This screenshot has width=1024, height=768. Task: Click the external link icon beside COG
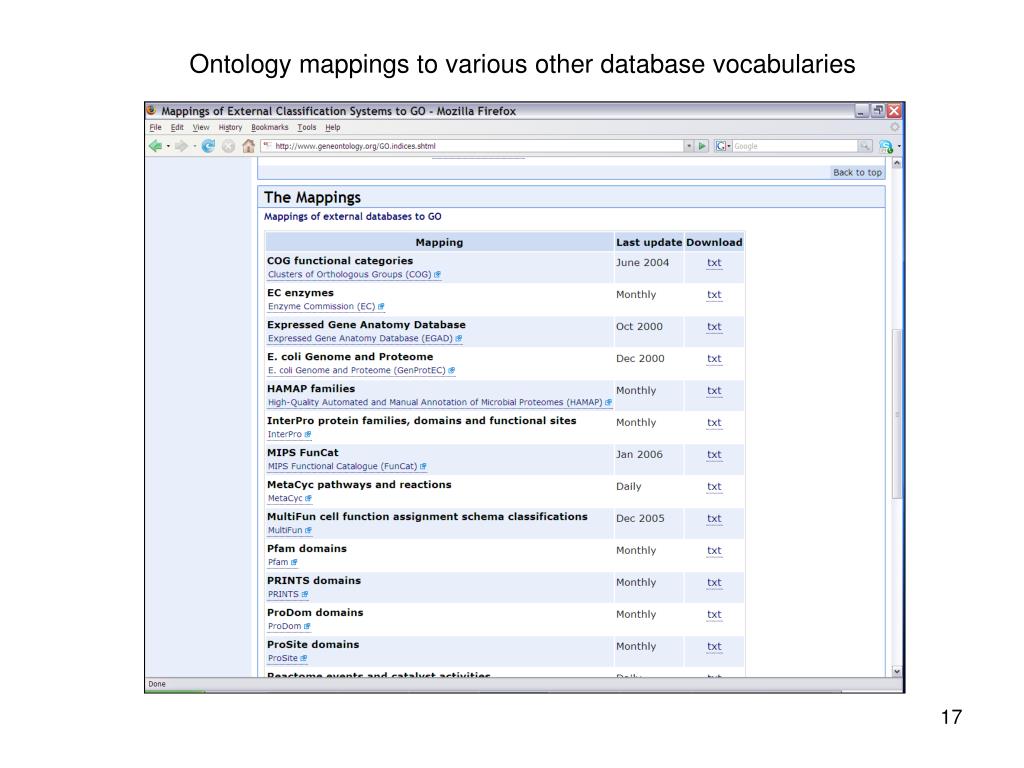(x=438, y=274)
